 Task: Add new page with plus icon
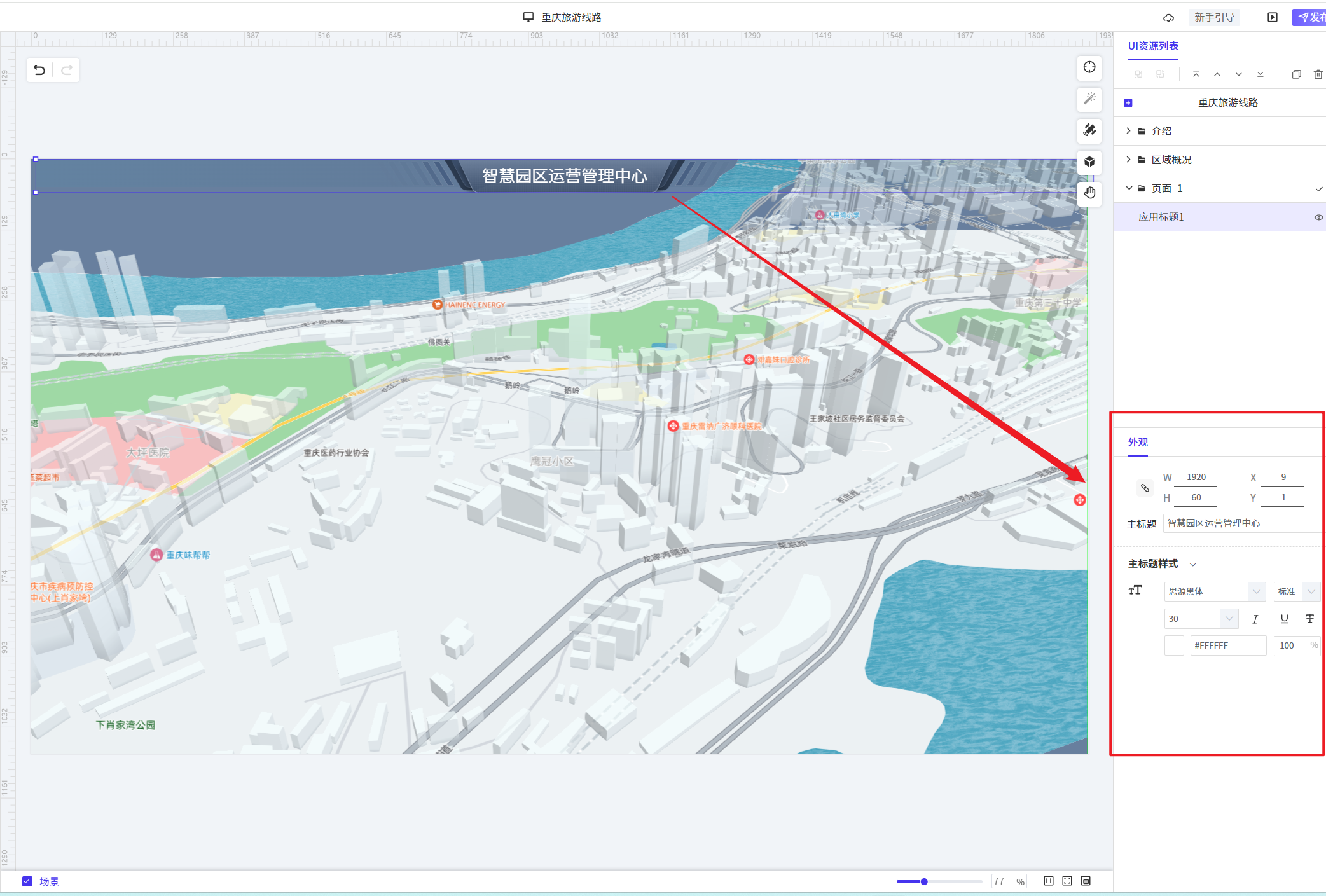tap(1128, 103)
